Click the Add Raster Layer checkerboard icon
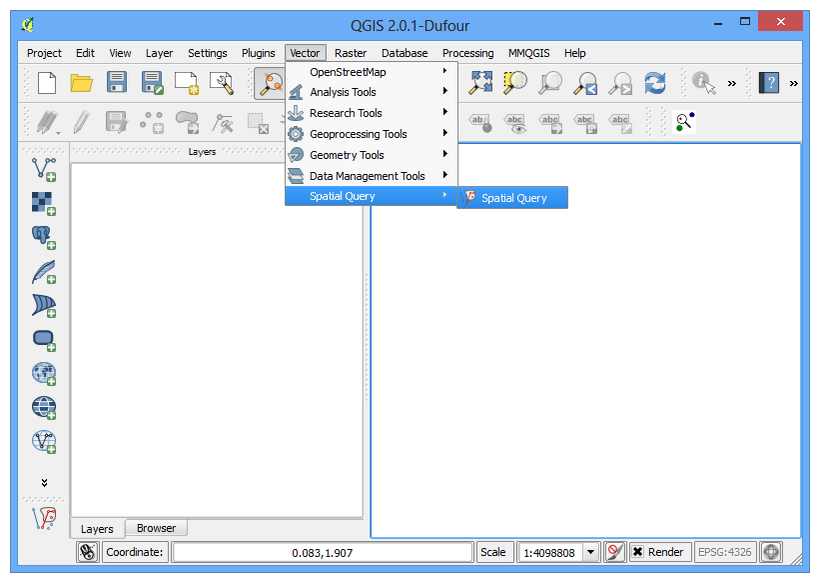Viewport: 820px width, 583px height. (44, 203)
